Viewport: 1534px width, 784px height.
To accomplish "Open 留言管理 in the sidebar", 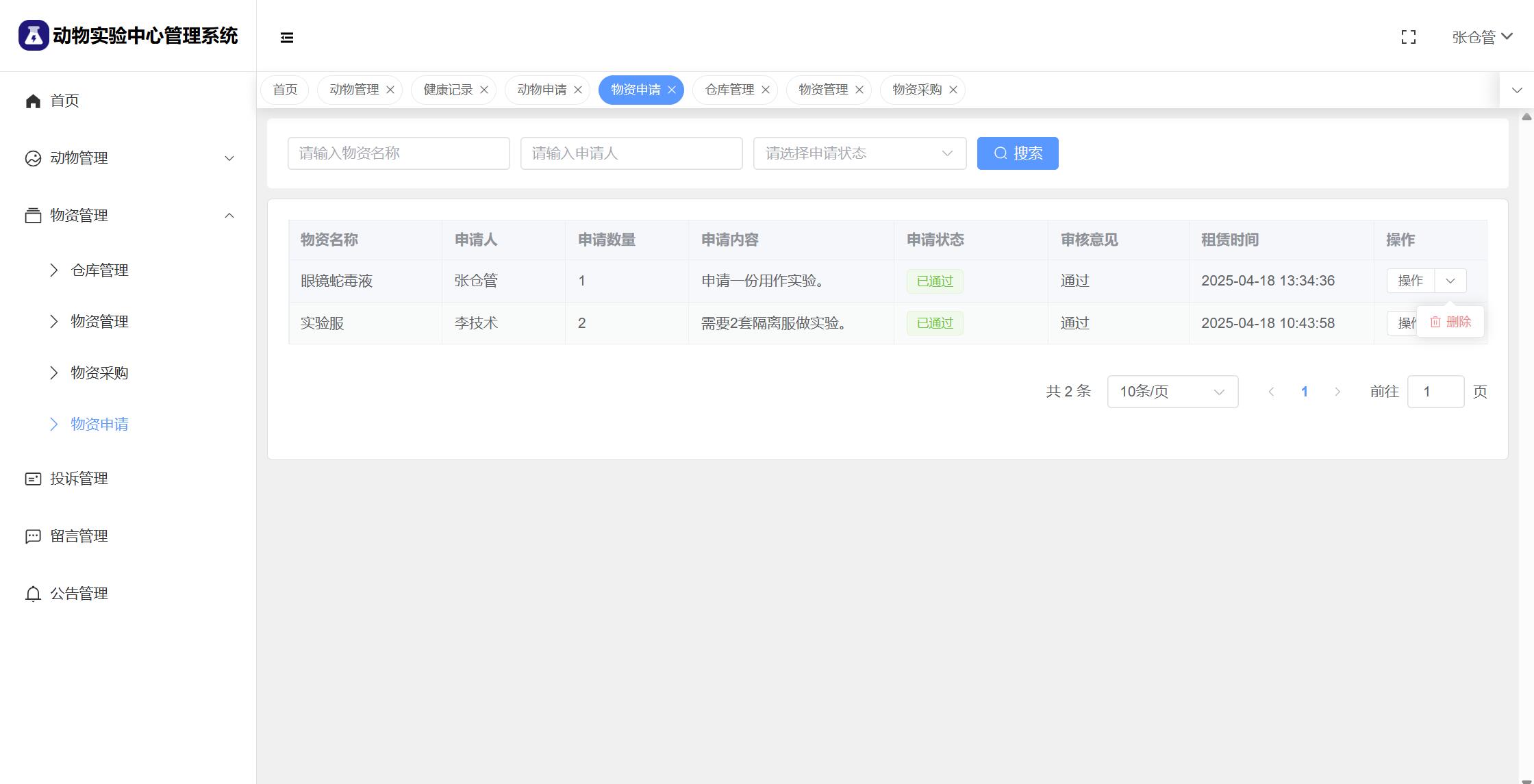I will point(79,536).
